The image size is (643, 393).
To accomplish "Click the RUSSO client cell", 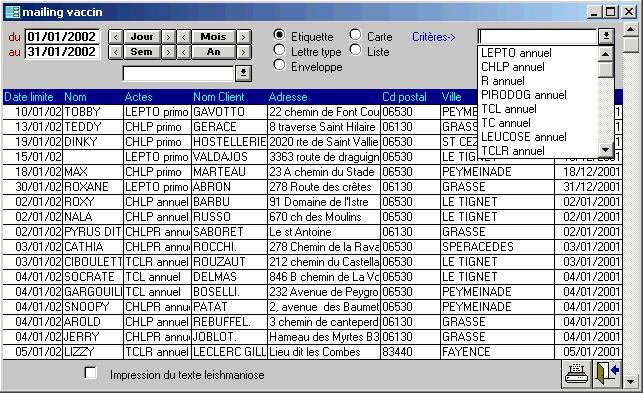I will coord(229,217).
